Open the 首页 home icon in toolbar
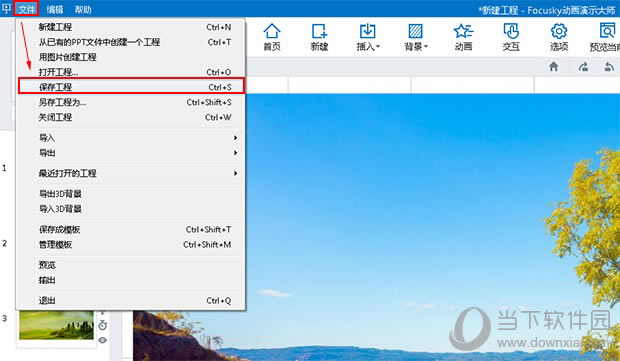Screen dimensions: 620x361 (272, 37)
